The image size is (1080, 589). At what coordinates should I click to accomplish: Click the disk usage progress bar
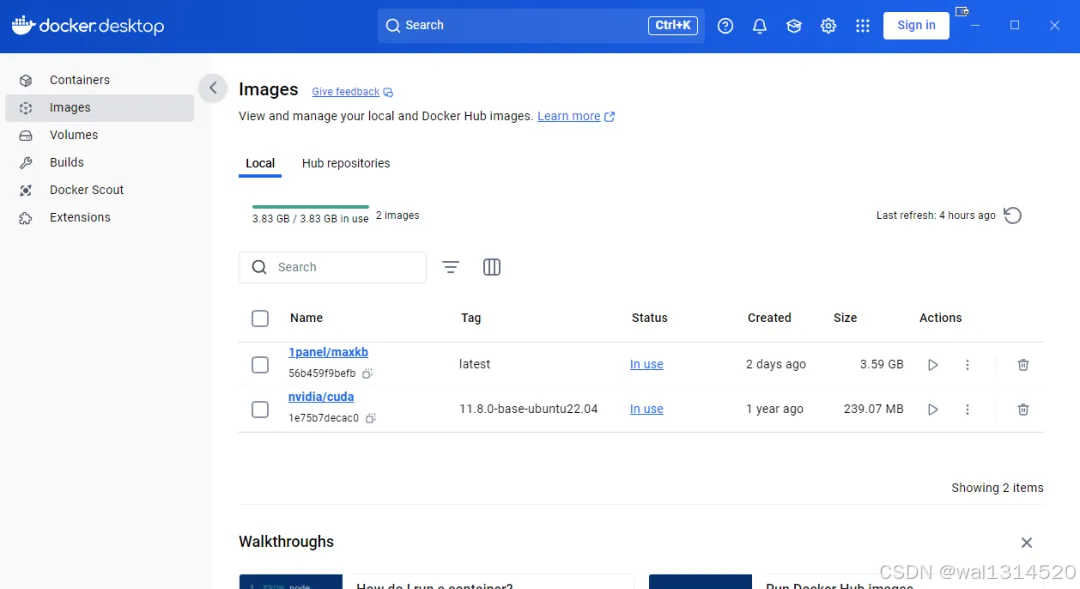tap(311, 207)
